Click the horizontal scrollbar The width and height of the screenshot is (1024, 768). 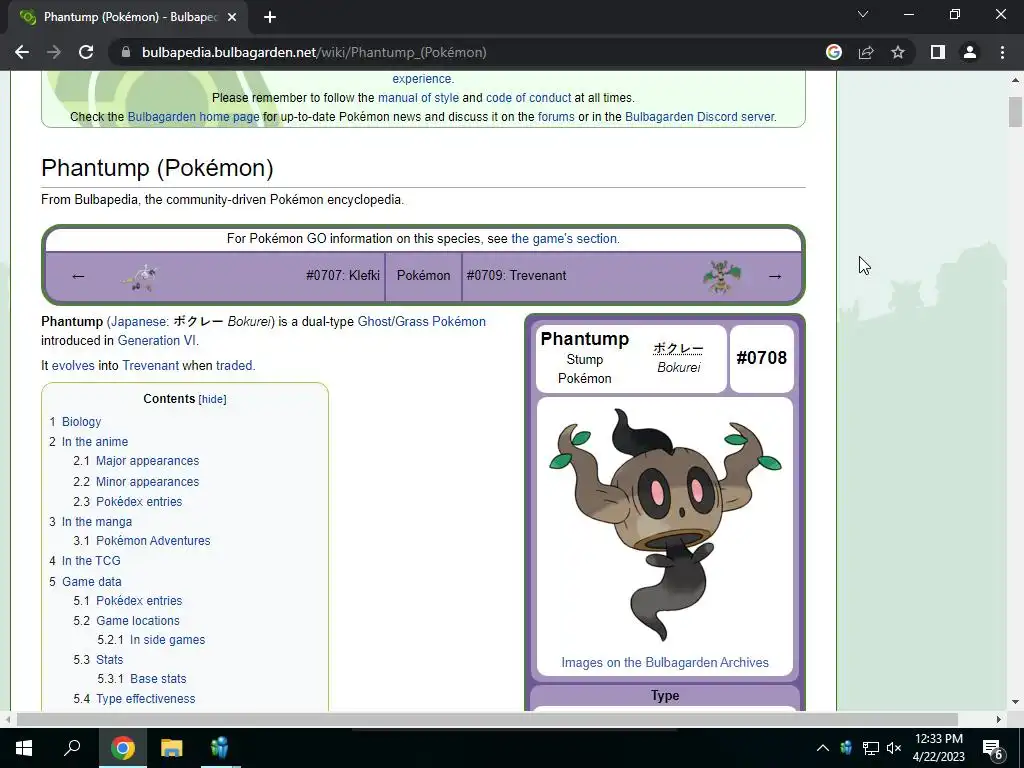coord(487,719)
